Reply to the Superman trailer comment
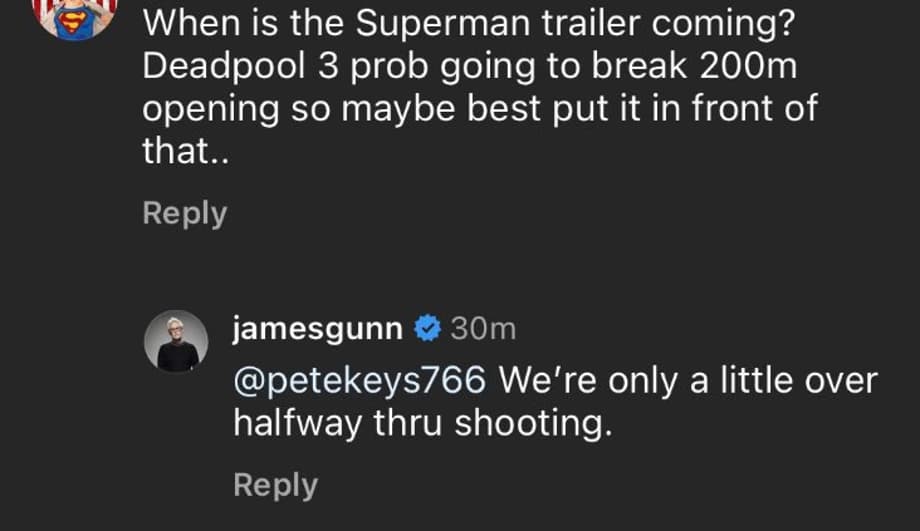Viewport: 920px width, 531px height. click(185, 213)
